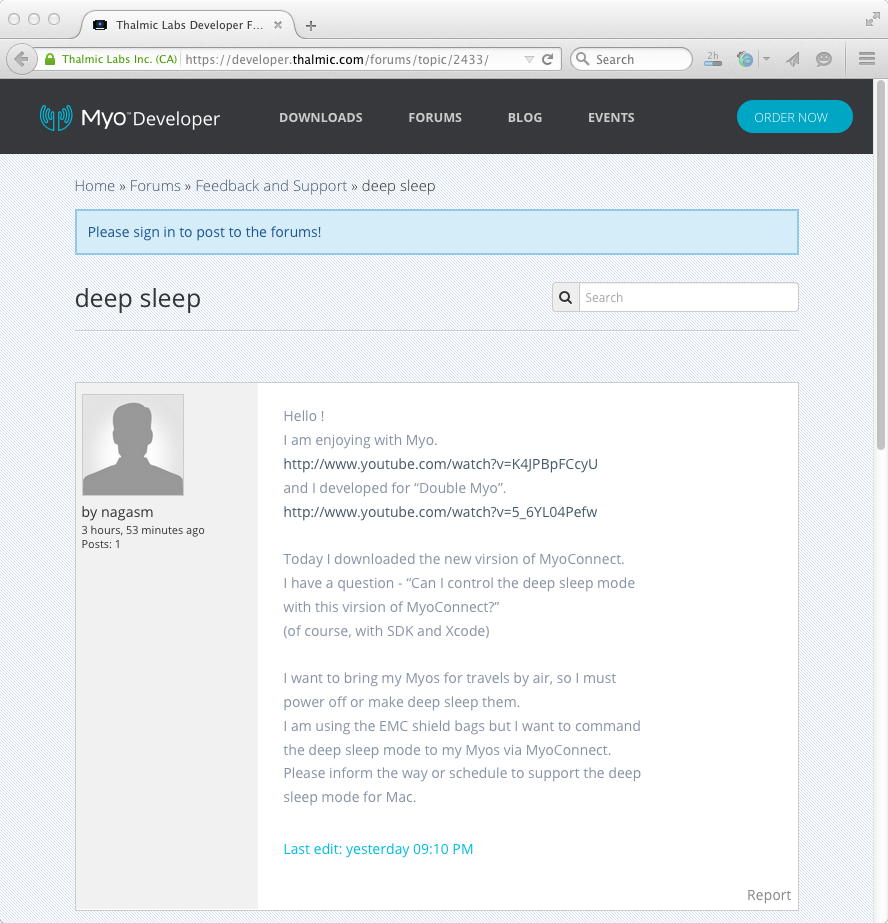
Task: Click the Thalmic Labs Inc. (CA) identity label
Action: click(x=119, y=59)
